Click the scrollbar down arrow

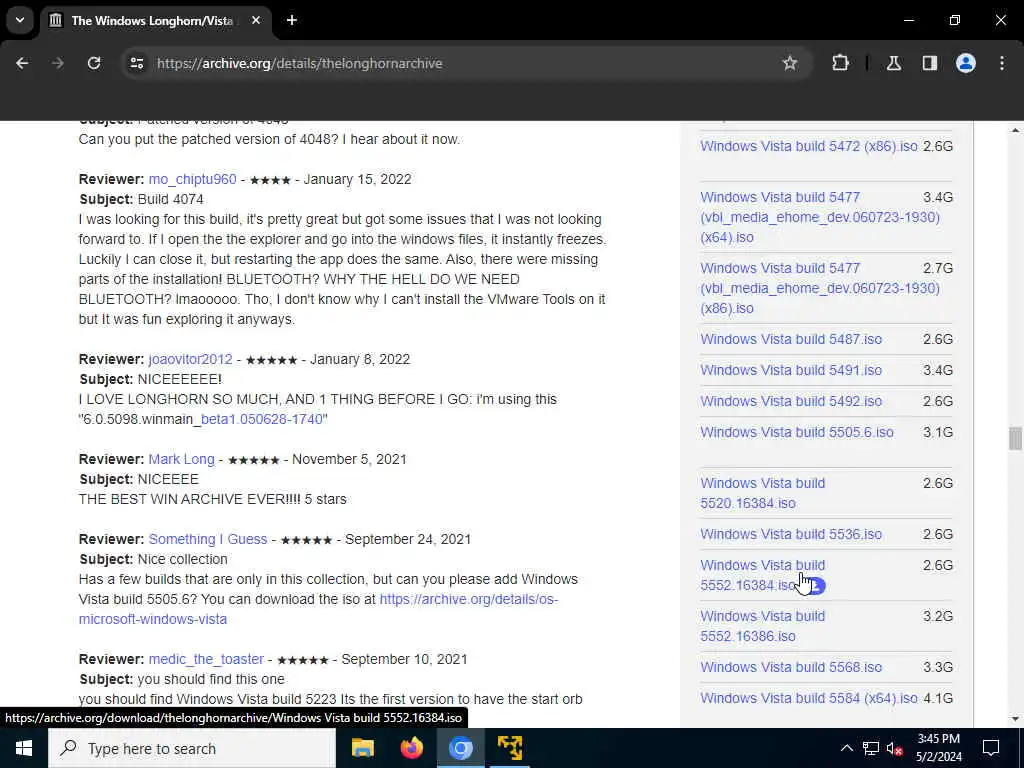point(1015,719)
